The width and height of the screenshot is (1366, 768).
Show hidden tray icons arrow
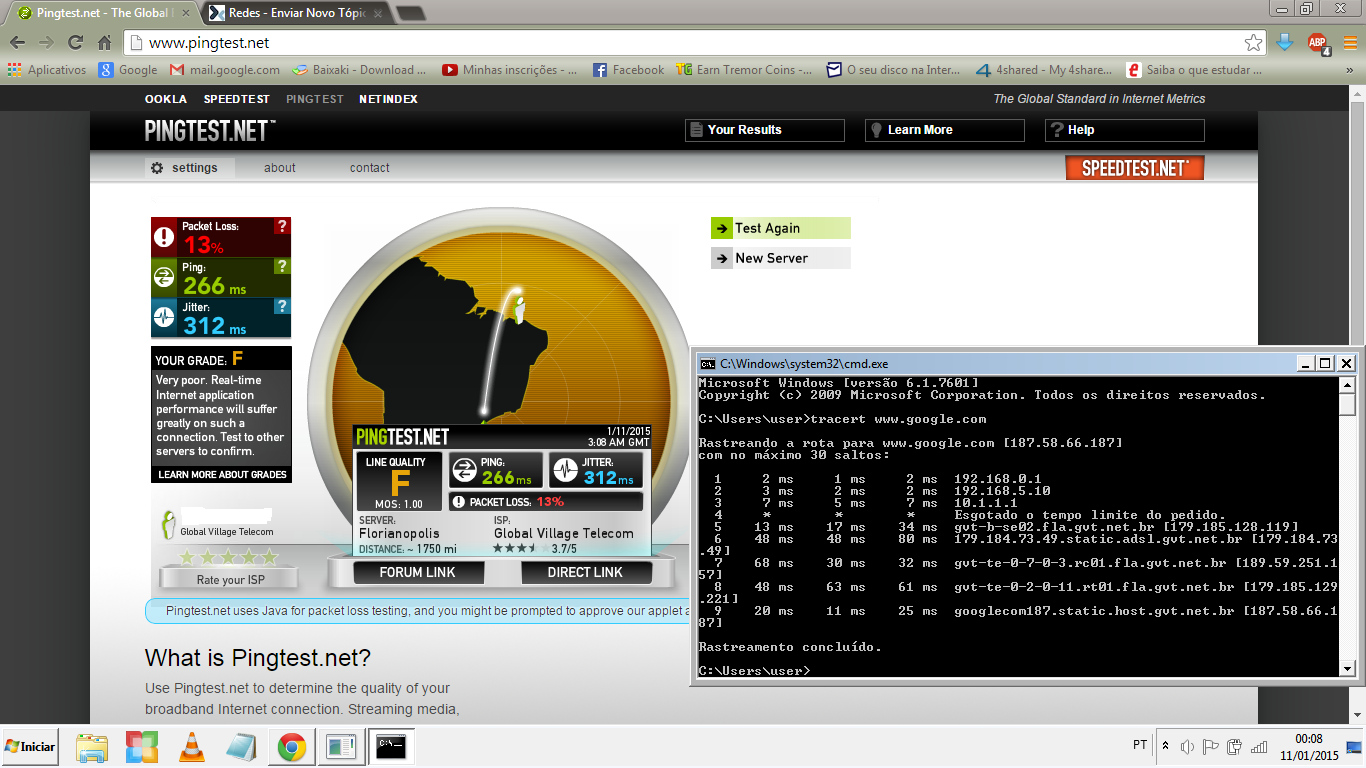pos(1164,746)
